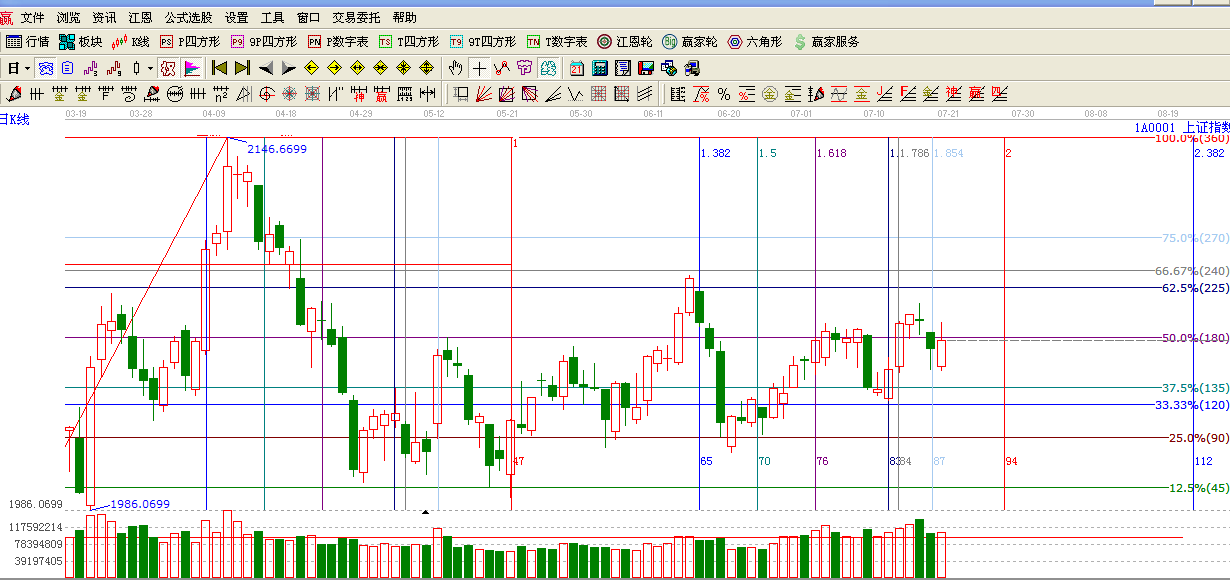Jump to first bar with skip-start arrow

(x=219, y=68)
